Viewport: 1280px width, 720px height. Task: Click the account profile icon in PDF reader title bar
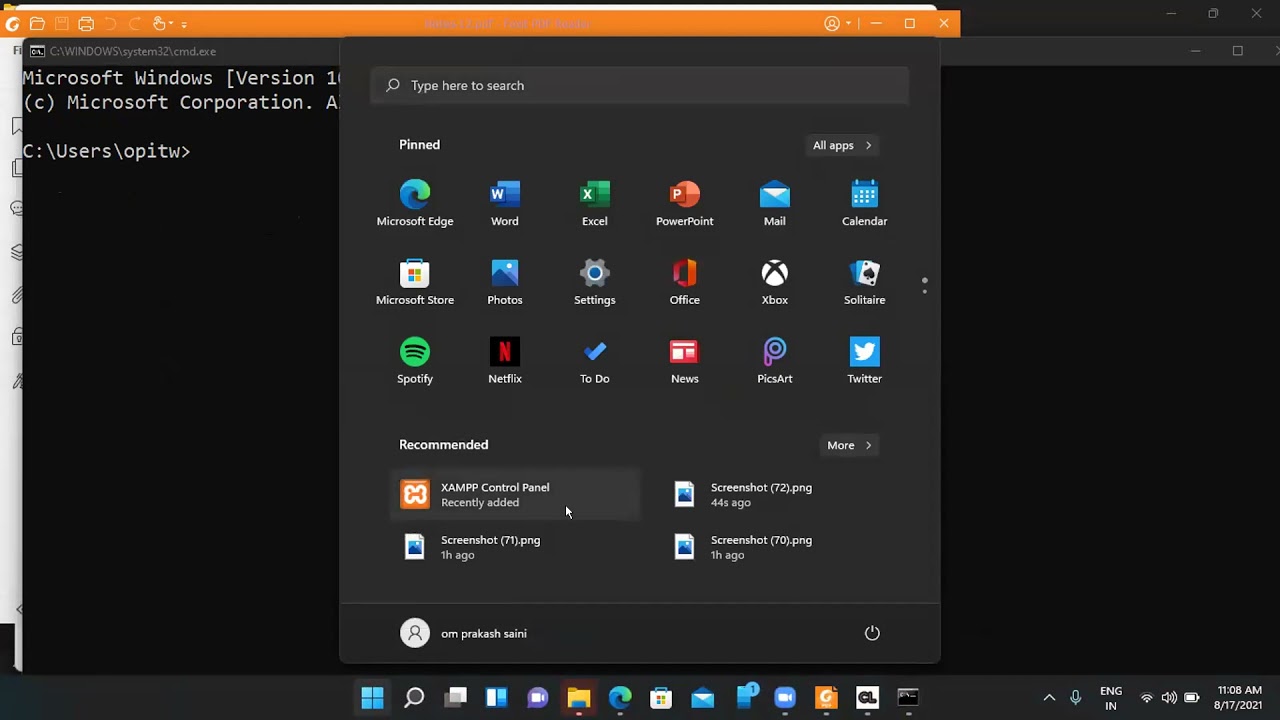[x=832, y=23]
